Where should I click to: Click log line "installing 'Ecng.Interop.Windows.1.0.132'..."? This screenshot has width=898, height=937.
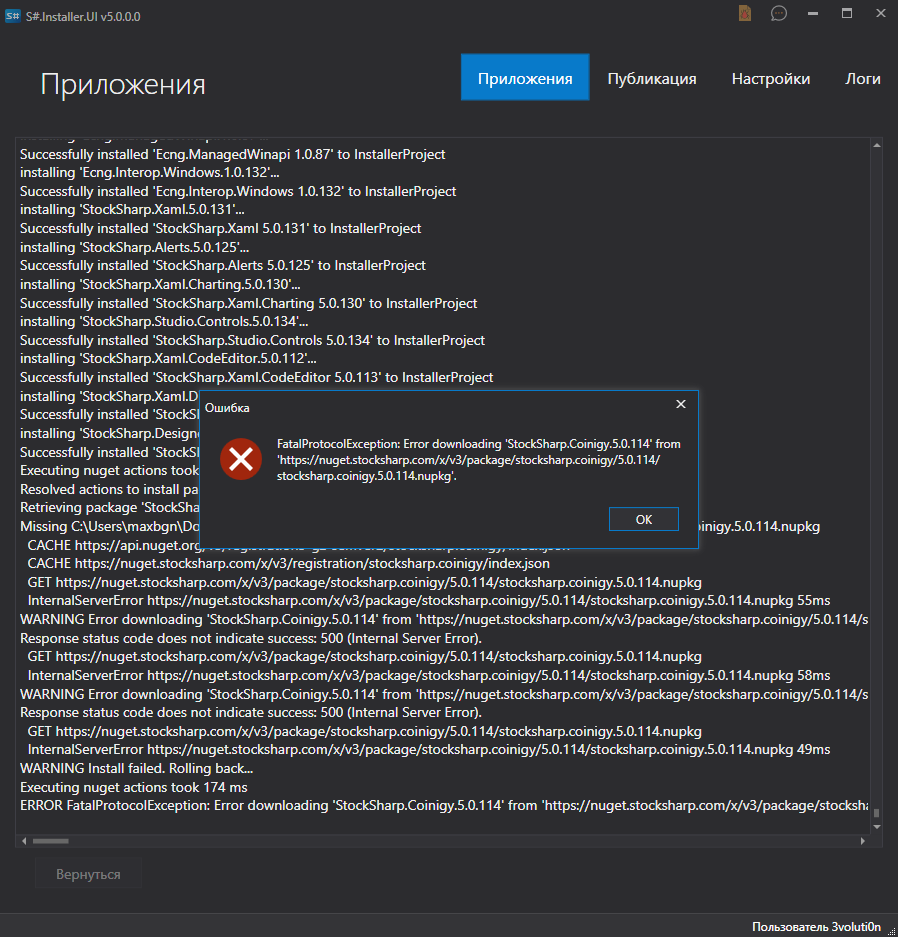pos(149,173)
